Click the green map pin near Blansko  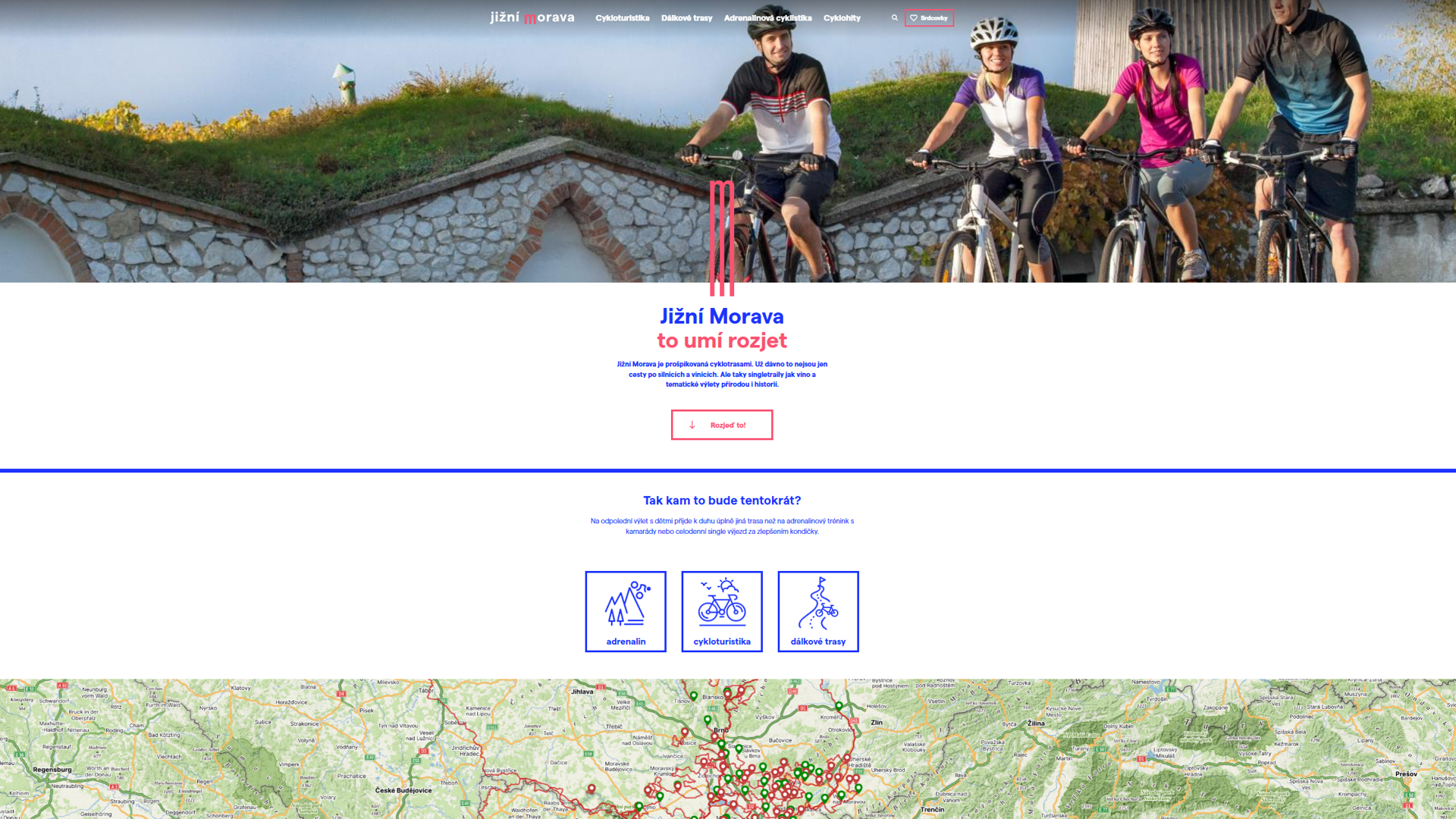coord(694,695)
